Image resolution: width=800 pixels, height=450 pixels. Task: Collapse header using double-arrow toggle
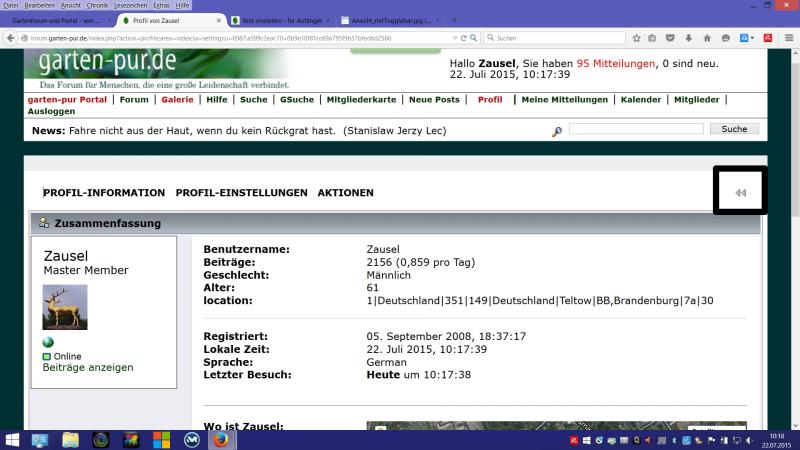click(x=740, y=192)
